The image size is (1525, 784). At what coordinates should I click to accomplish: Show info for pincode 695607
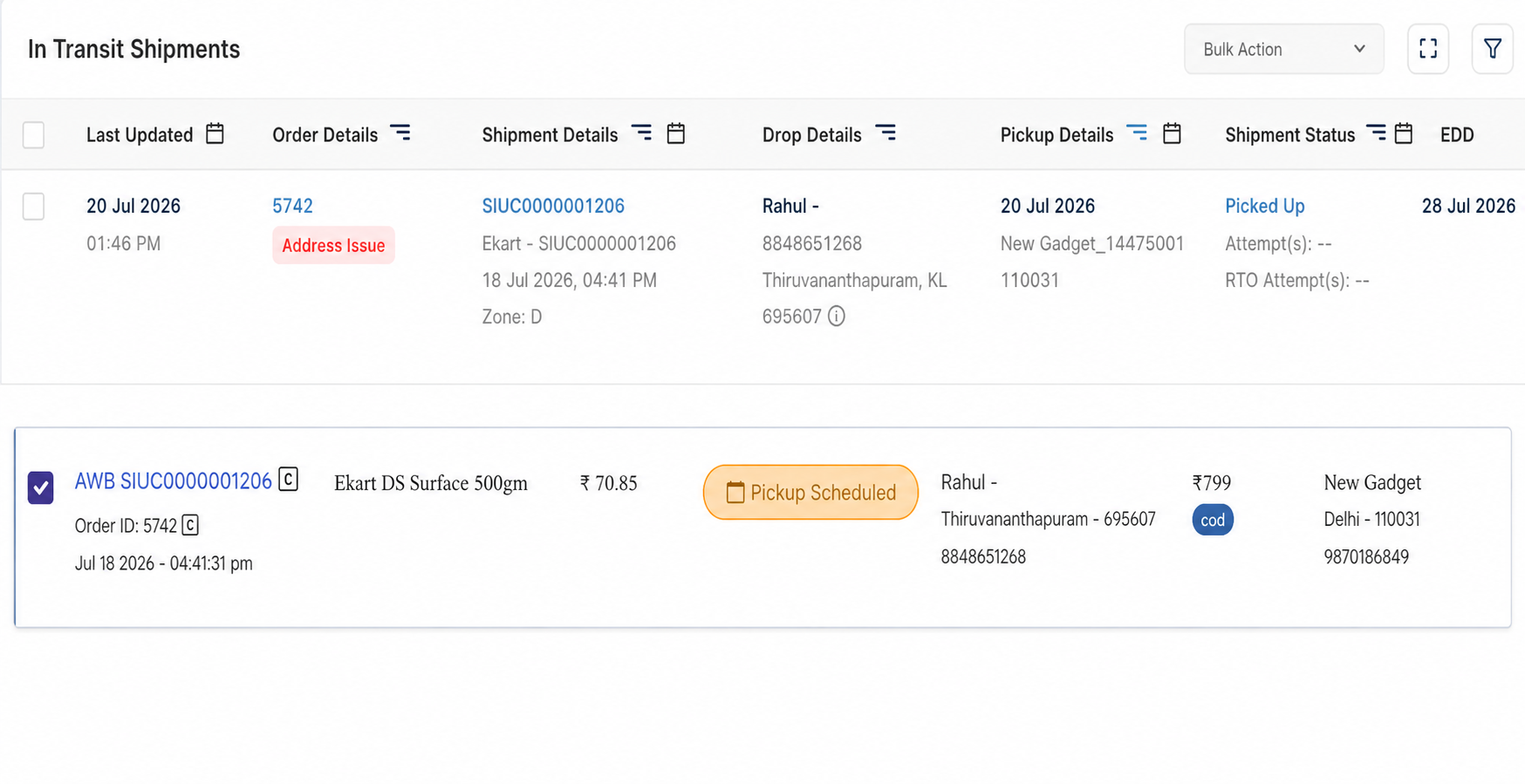(837, 316)
